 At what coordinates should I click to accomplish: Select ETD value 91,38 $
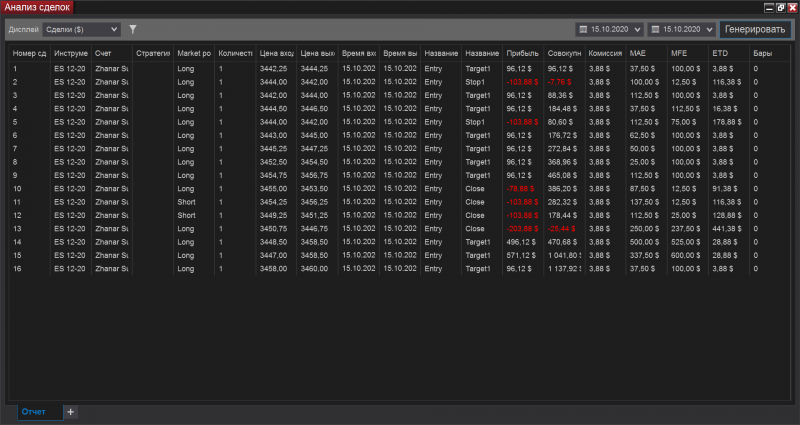(x=725, y=189)
